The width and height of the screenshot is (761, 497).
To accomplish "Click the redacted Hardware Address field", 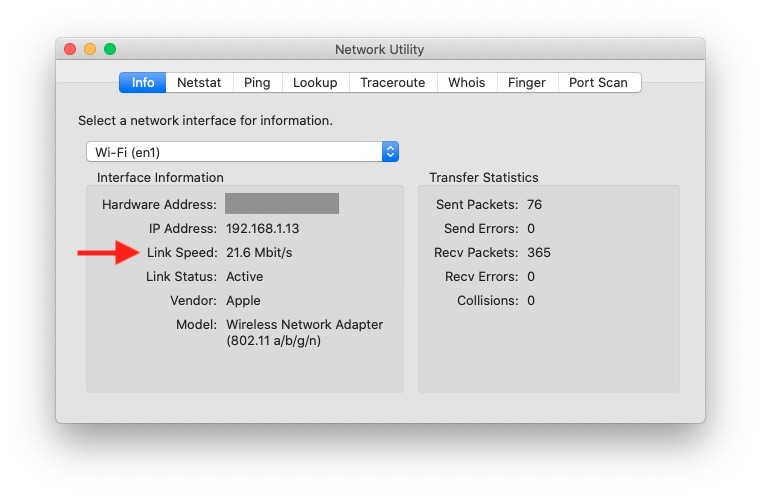I will (282, 204).
